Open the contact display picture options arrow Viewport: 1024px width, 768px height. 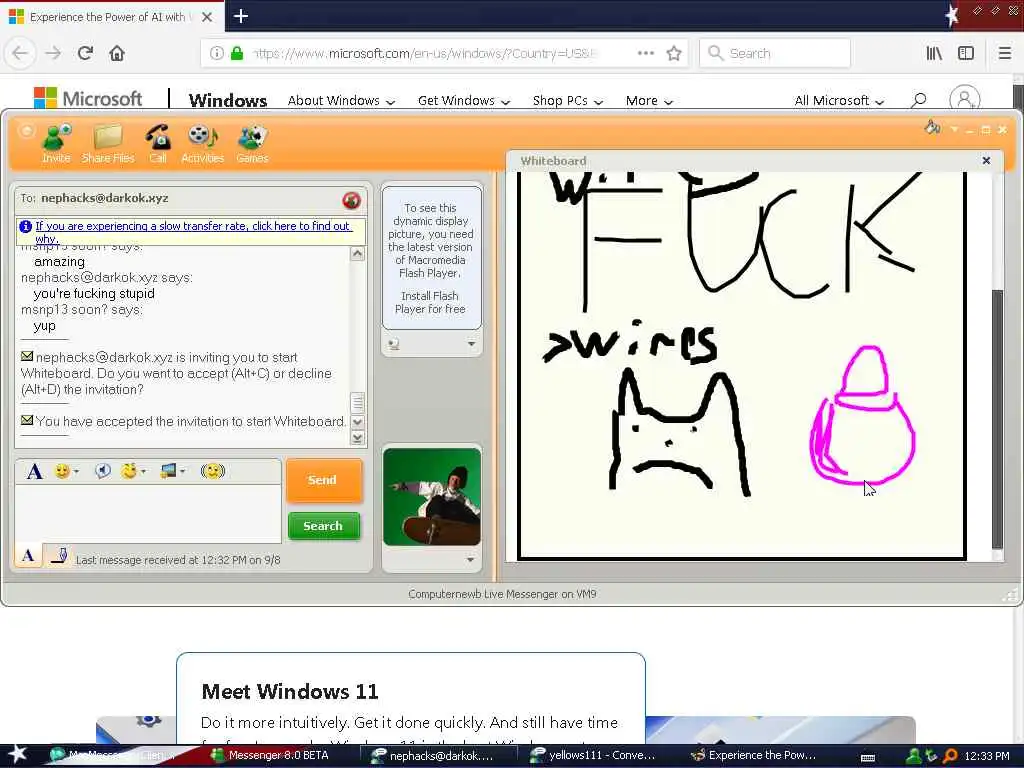[472, 344]
